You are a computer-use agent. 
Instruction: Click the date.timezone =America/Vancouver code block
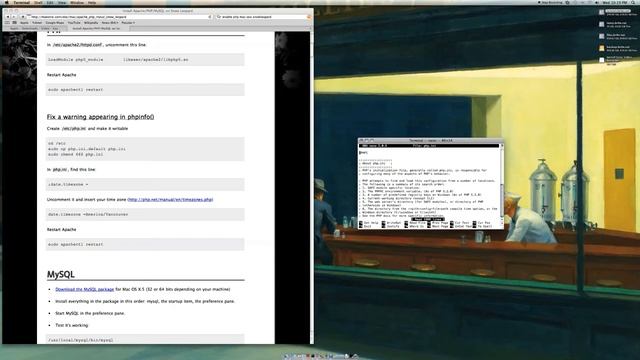(145, 214)
